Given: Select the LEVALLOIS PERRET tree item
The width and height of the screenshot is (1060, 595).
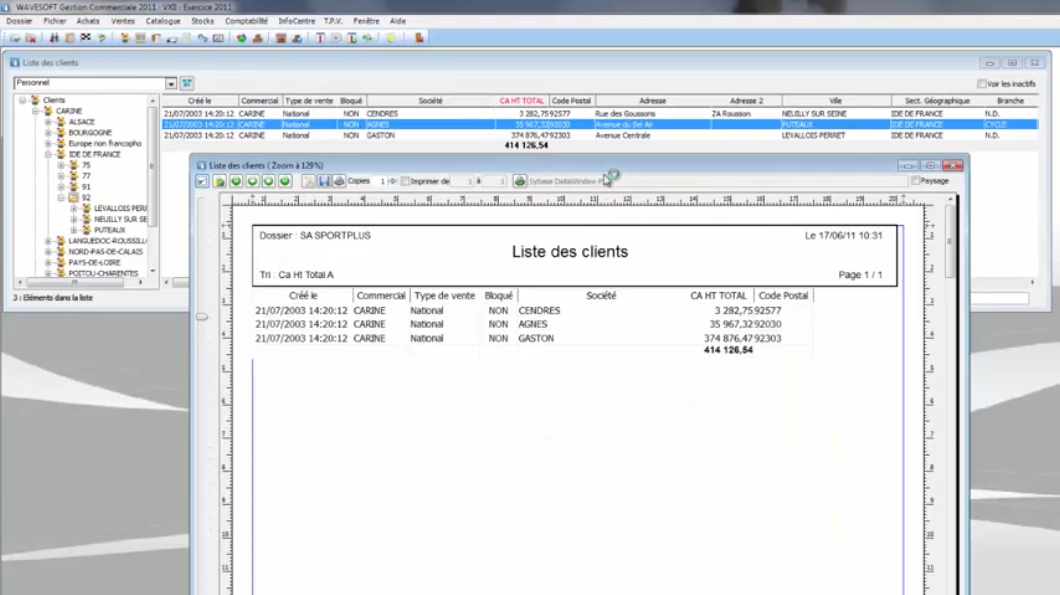Looking at the screenshot, I should [x=120, y=208].
